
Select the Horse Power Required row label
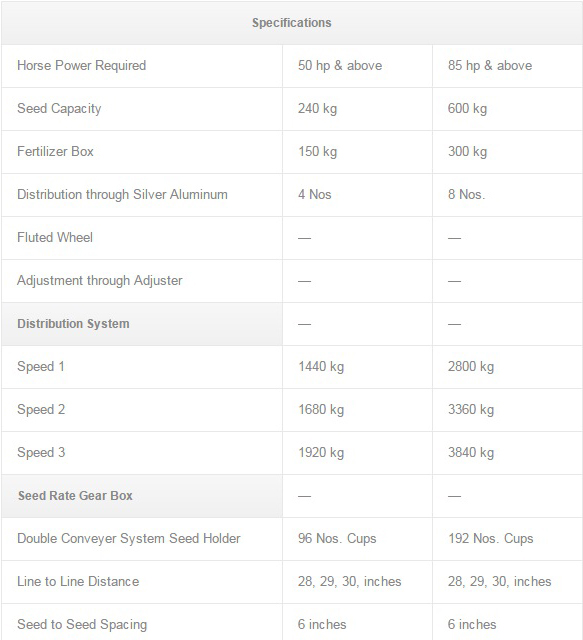pos(82,66)
